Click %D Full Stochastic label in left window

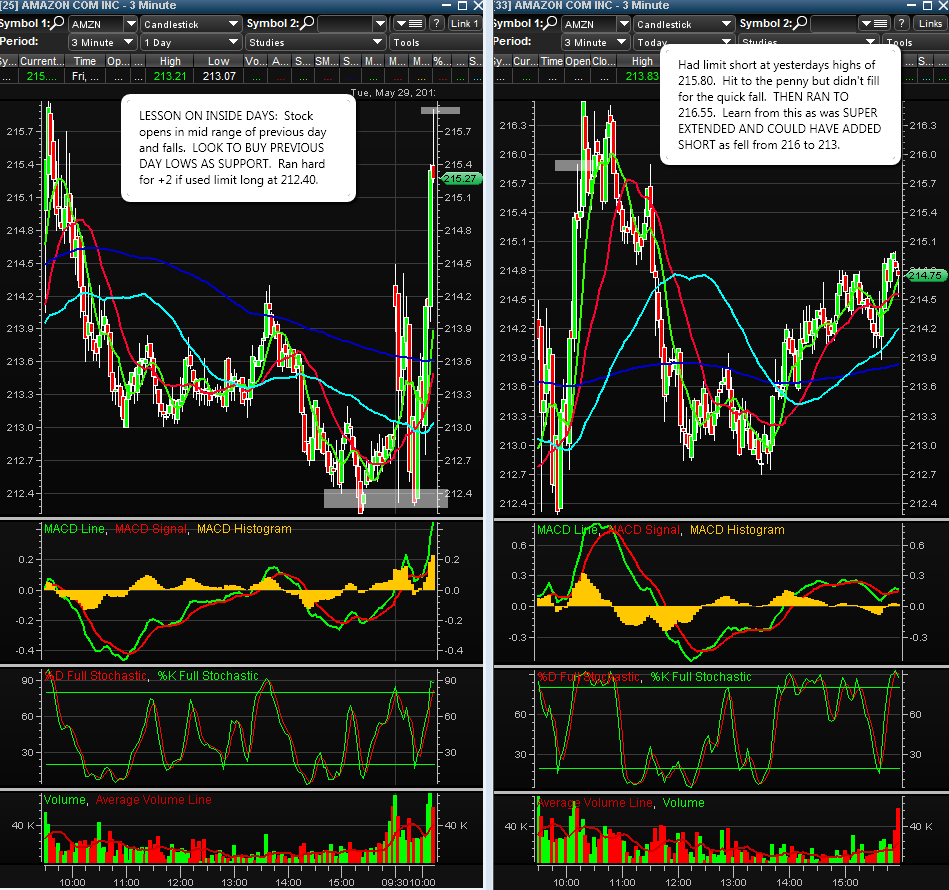coord(96,676)
